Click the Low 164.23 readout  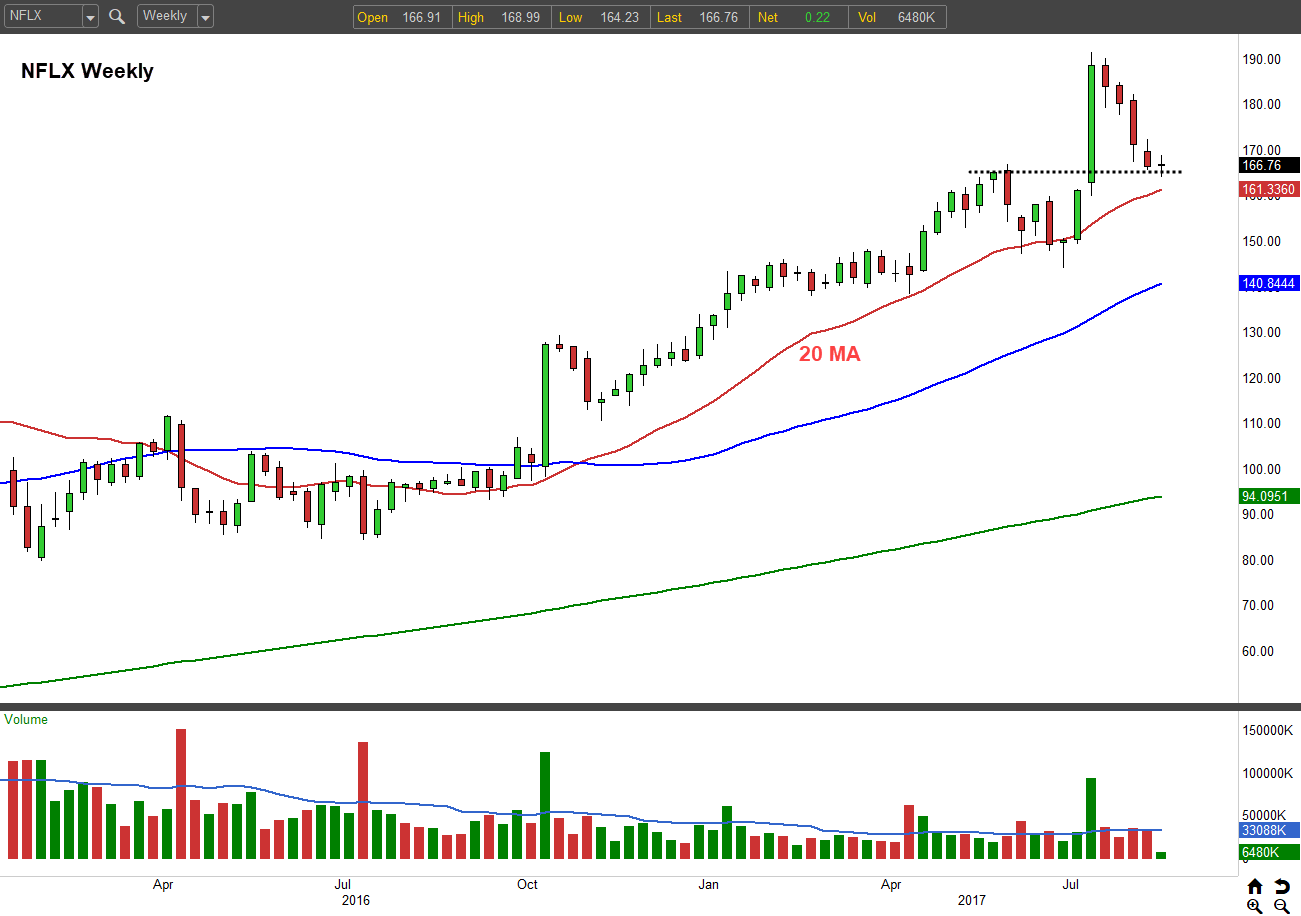pyautogui.click(x=599, y=17)
